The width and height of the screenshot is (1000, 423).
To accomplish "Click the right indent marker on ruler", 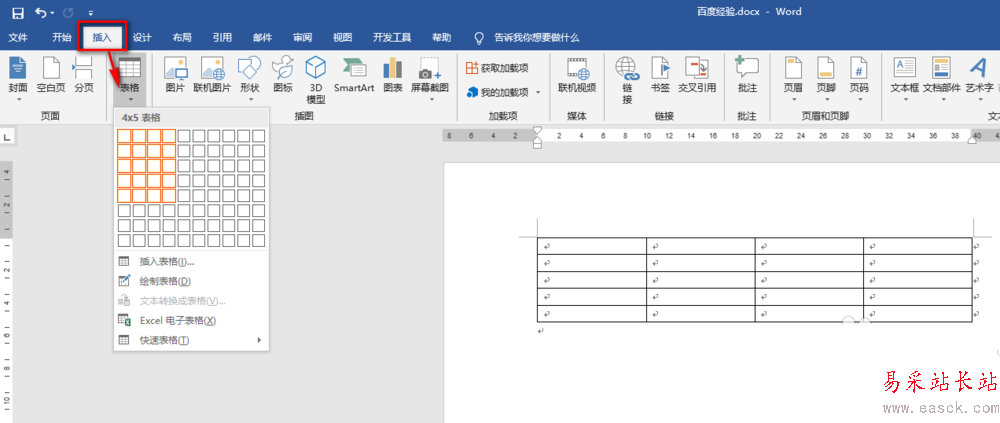I will (x=973, y=140).
